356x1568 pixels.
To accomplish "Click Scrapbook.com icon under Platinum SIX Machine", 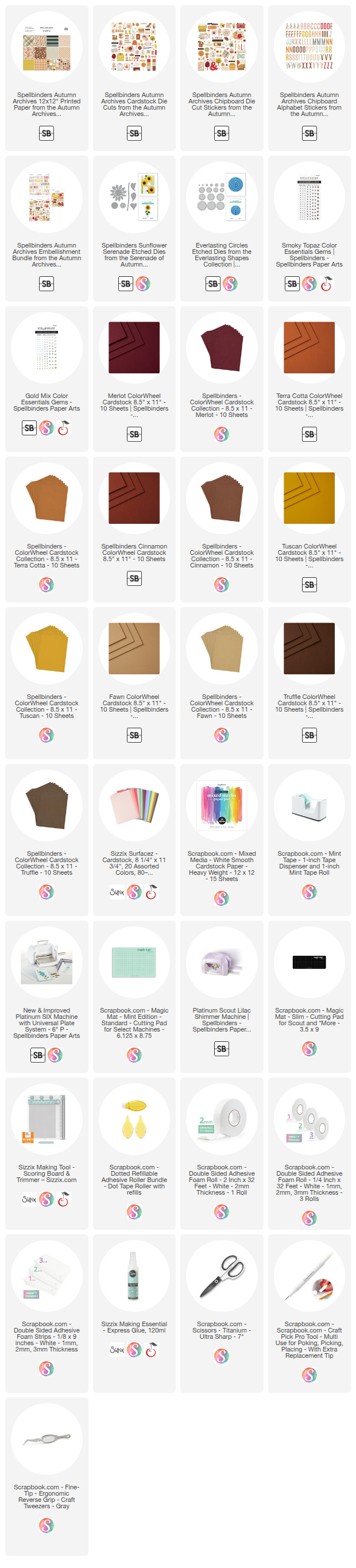I will (x=55, y=1055).
